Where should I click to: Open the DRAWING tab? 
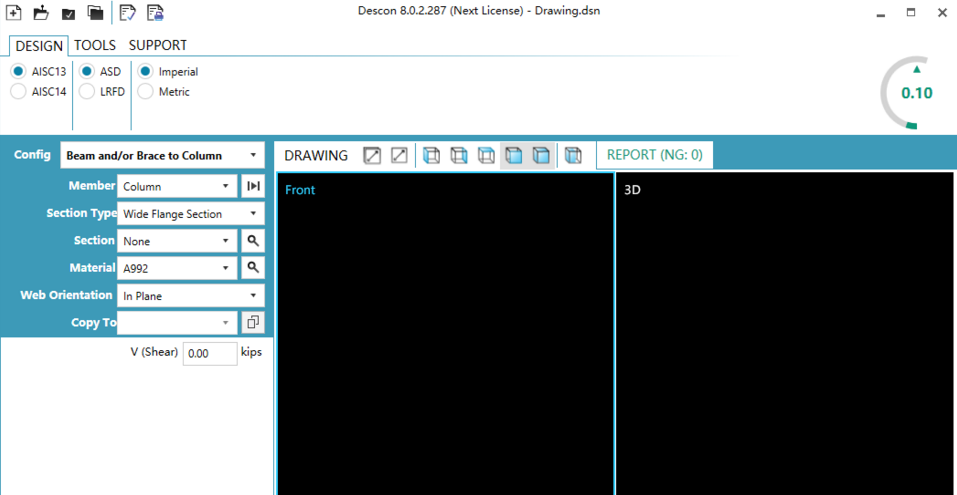[x=316, y=155]
